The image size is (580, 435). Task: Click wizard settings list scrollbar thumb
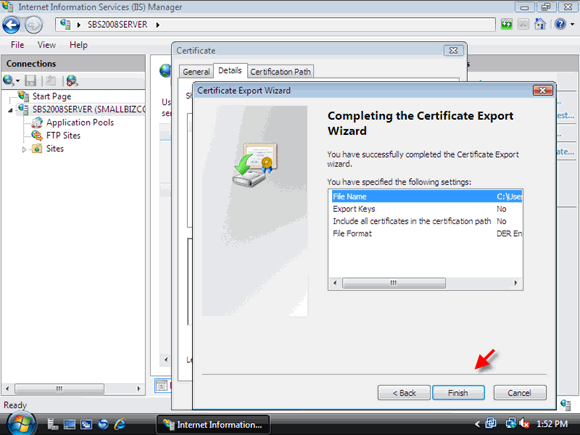pyautogui.click(x=394, y=283)
